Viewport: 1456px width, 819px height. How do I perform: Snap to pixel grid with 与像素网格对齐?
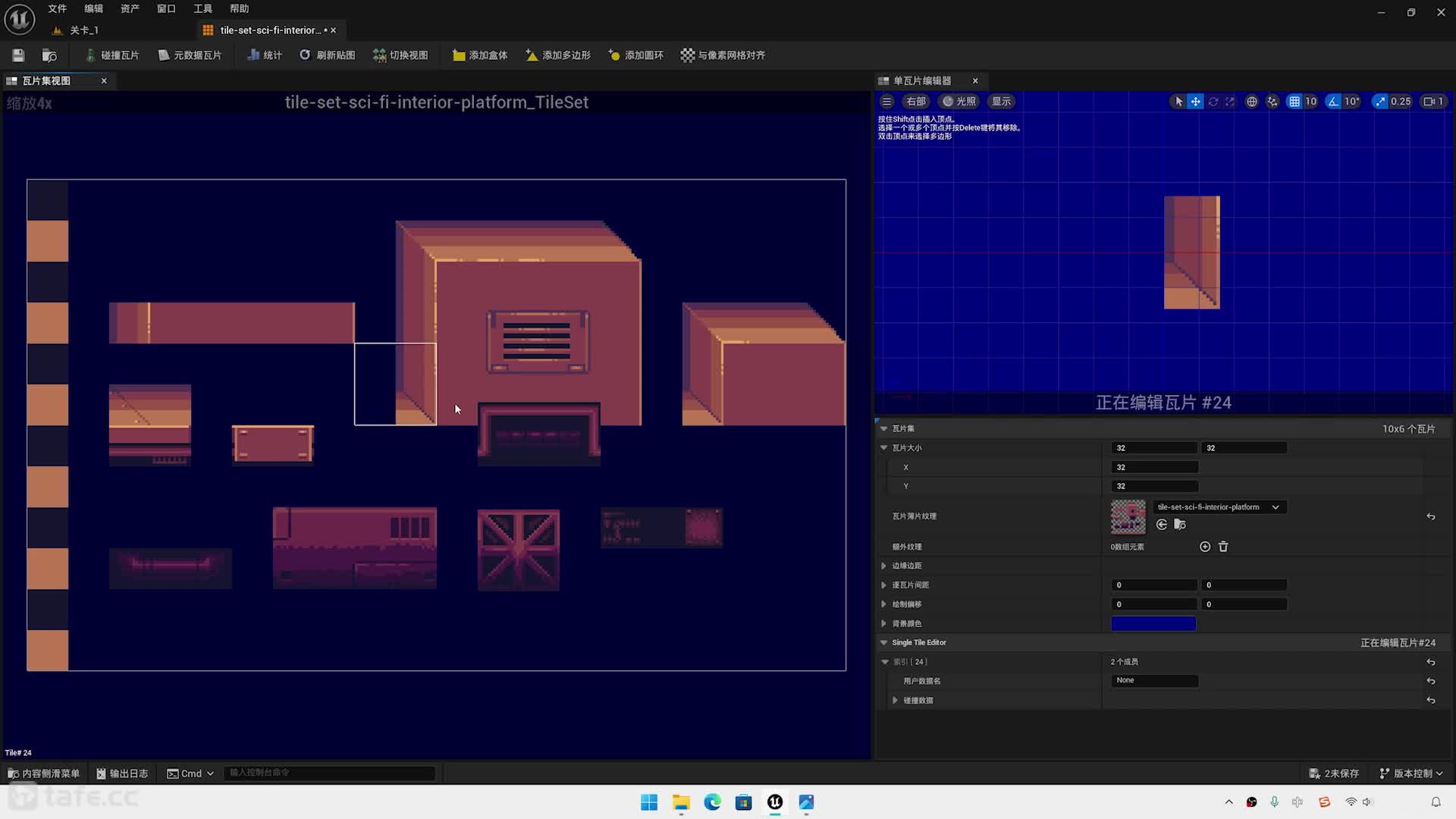tap(723, 55)
